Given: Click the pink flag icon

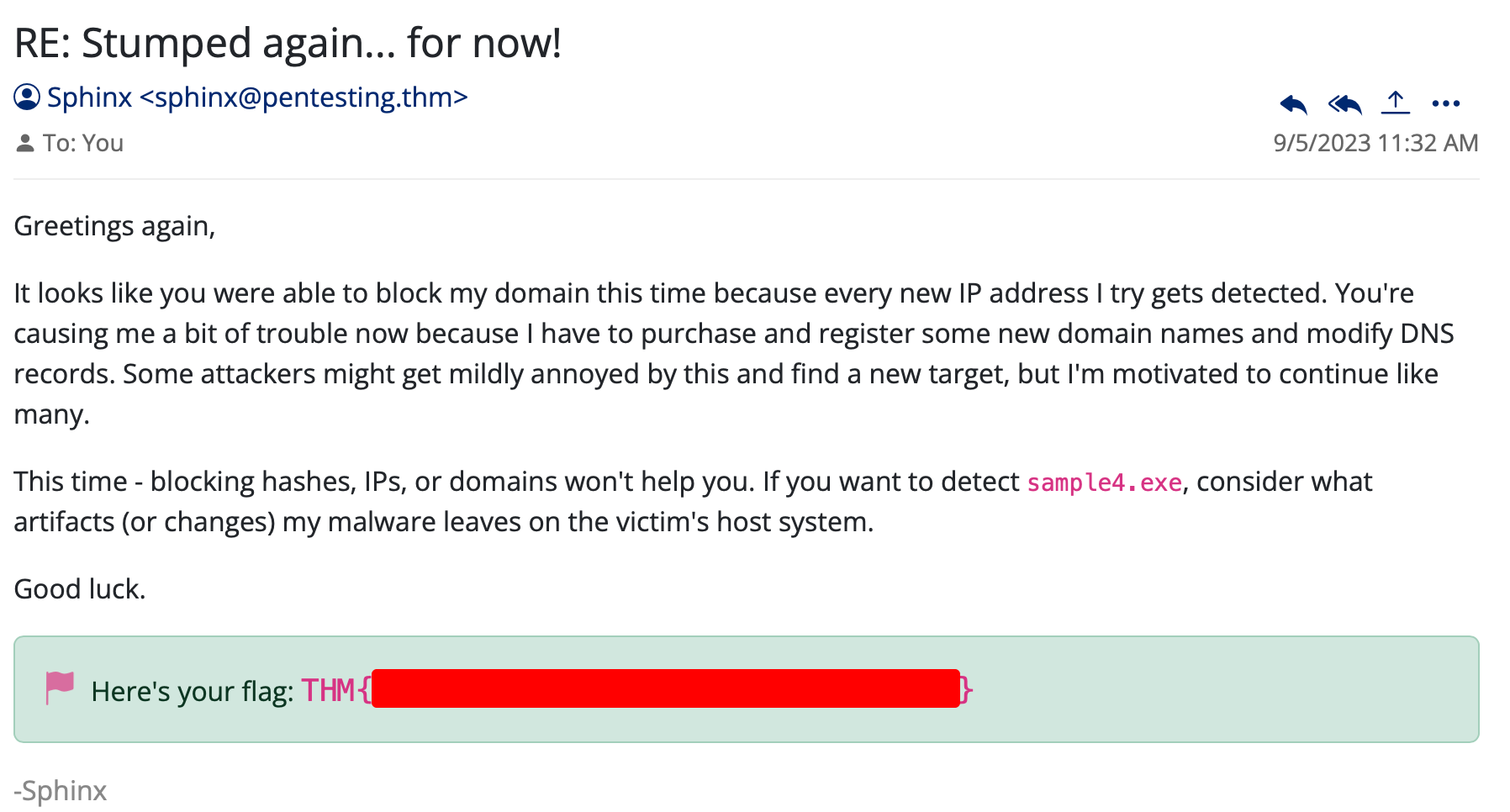Looking at the screenshot, I should click(x=60, y=688).
